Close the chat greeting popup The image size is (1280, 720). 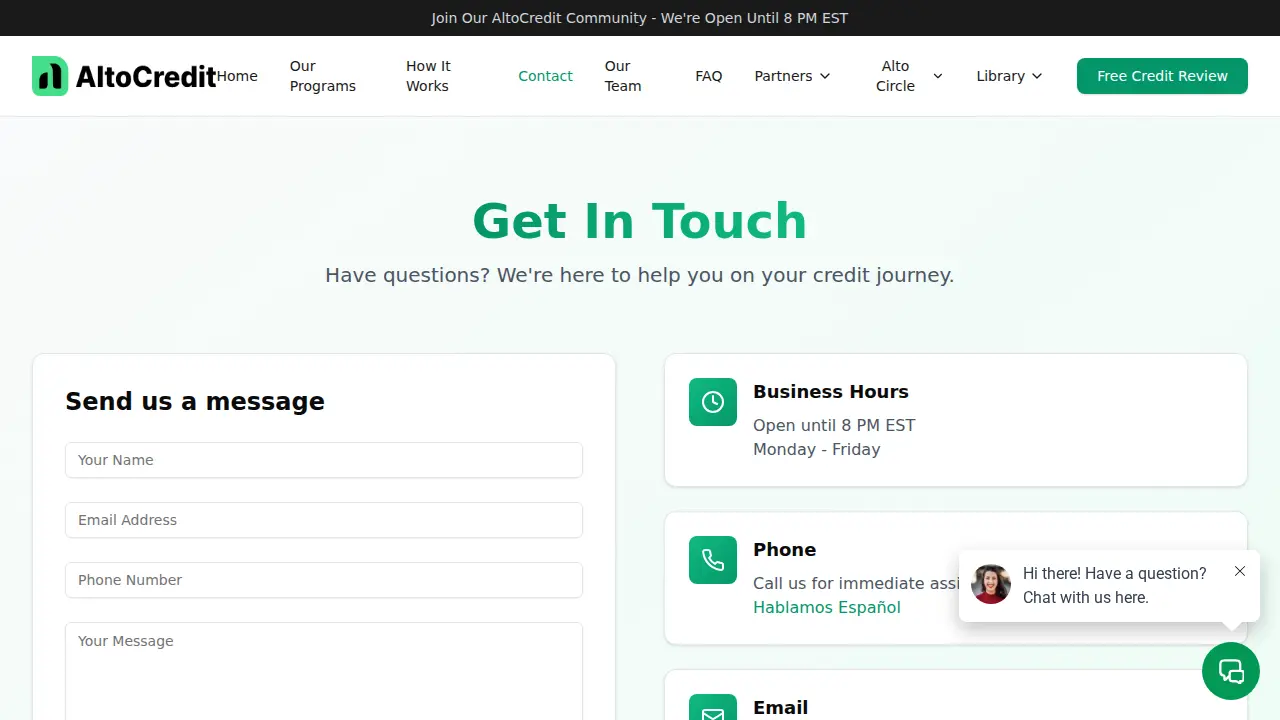click(x=1240, y=571)
